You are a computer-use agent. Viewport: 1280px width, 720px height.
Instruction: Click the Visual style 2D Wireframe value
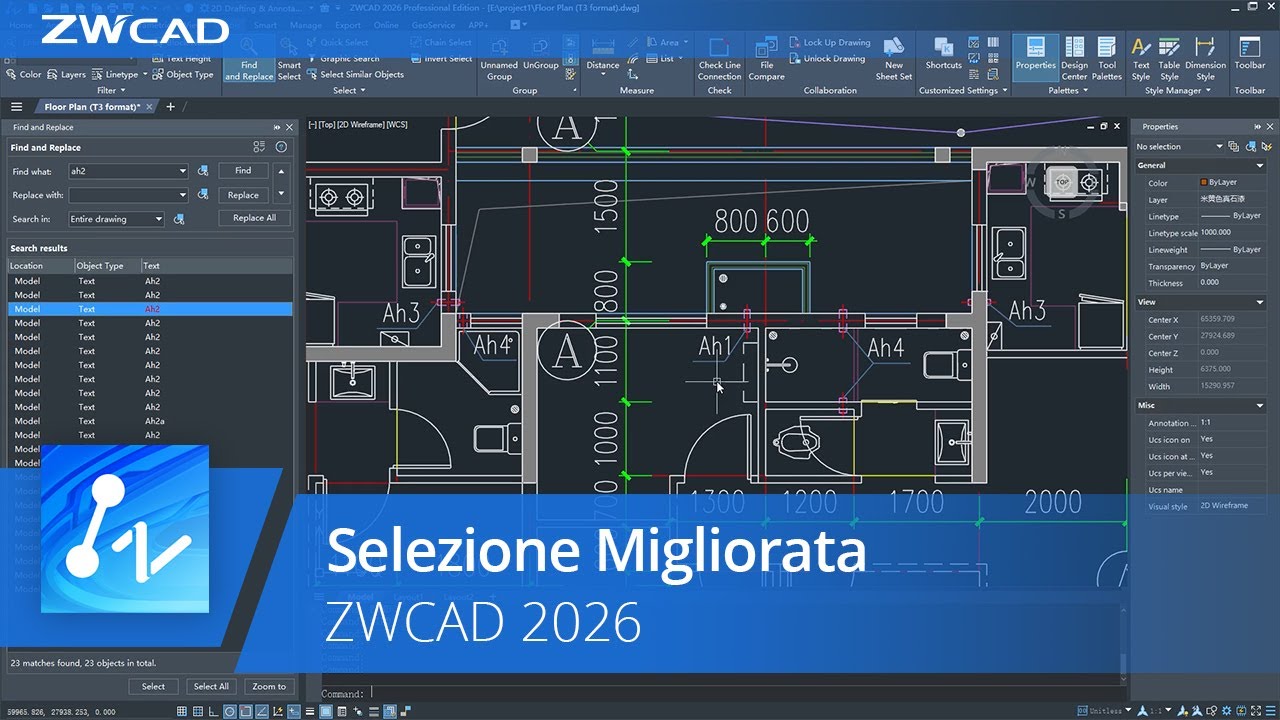click(x=1231, y=506)
